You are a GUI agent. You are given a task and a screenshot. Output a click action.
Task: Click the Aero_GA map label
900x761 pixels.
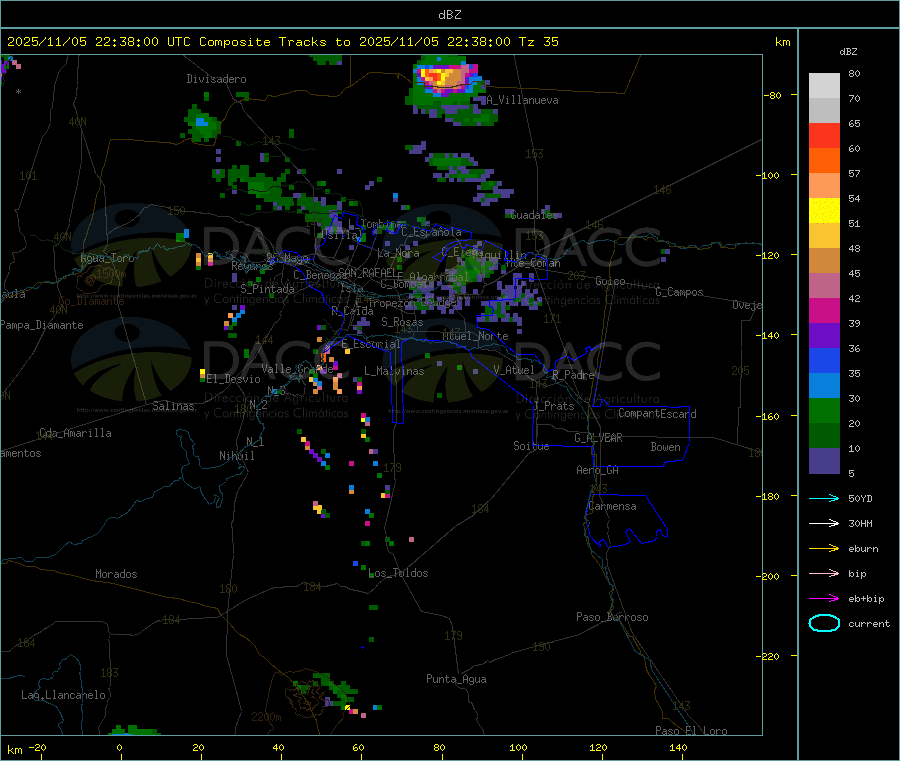click(597, 470)
